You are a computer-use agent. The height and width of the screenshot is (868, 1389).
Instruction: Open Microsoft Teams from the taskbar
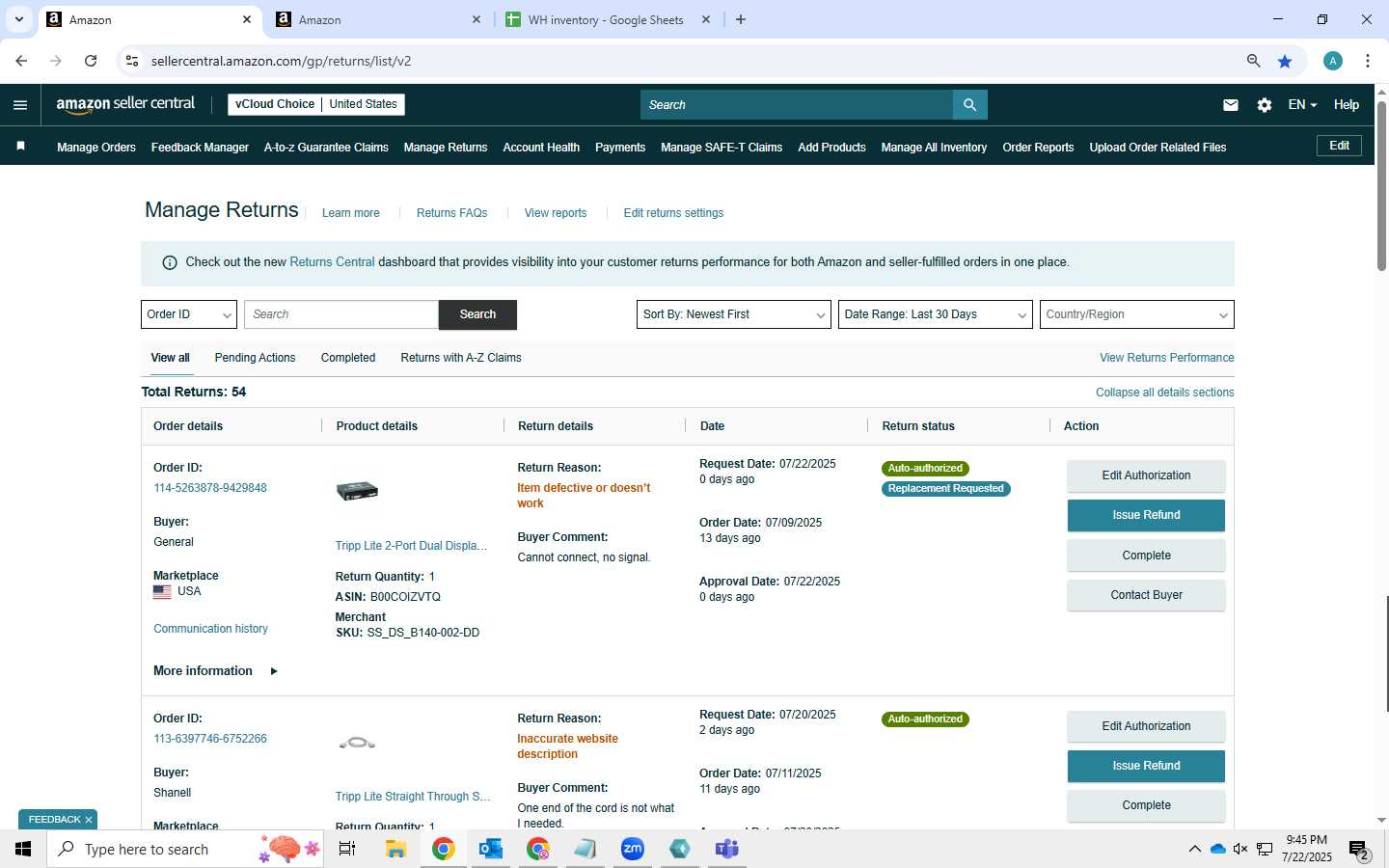[727, 849]
